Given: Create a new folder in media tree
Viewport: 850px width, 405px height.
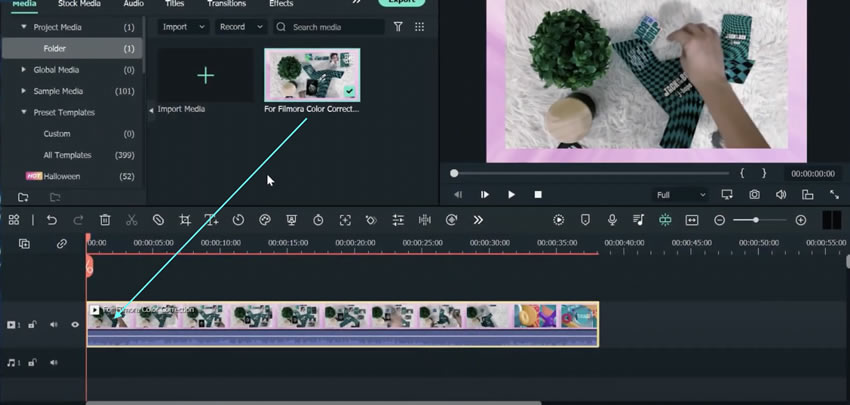Looking at the screenshot, I should pyautogui.click(x=23, y=197).
